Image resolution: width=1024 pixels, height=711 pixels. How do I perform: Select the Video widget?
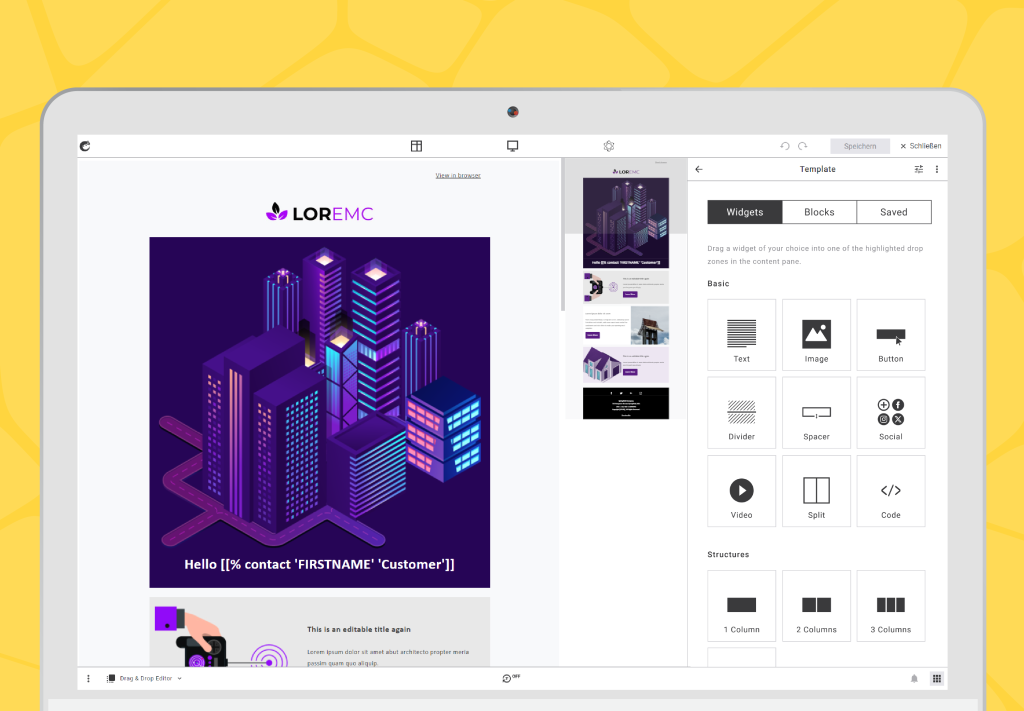point(741,491)
